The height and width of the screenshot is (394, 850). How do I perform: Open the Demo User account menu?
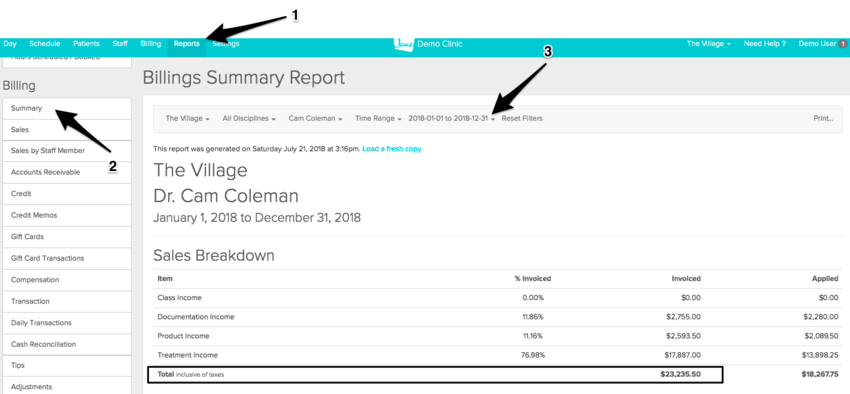pyautogui.click(x=817, y=44)
